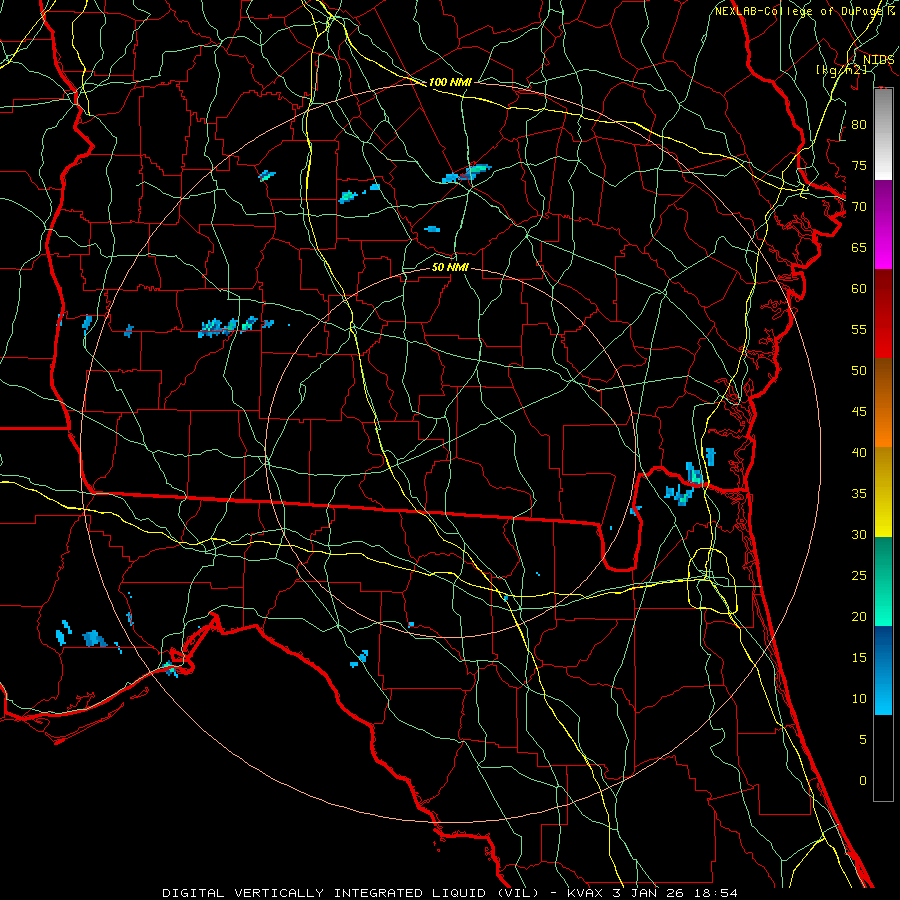Screen dimensions: 900x900
Task: Click the 5 value on the scale
Action: click(863, 739)
